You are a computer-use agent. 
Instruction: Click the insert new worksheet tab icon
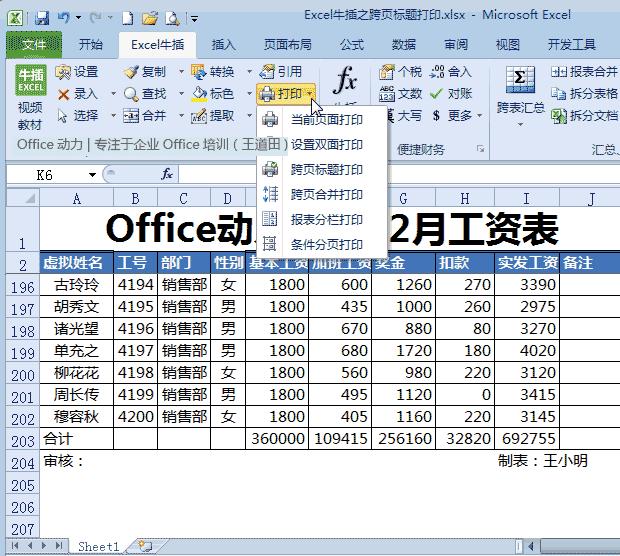click(x=145, y=547)
